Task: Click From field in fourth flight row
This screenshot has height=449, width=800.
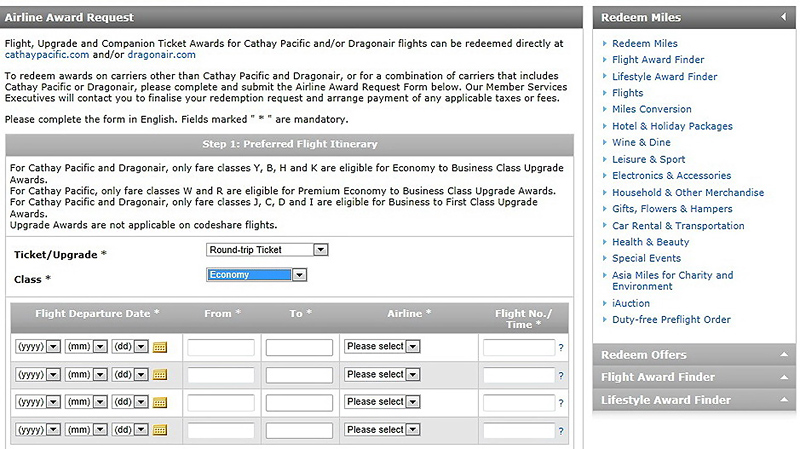Action: pyautogui.click(x=221, y=431)
